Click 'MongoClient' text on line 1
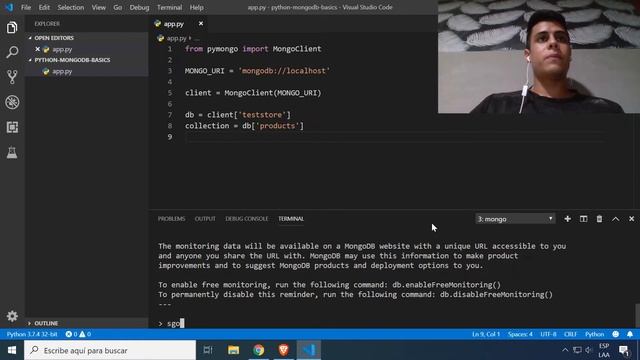 297,49
